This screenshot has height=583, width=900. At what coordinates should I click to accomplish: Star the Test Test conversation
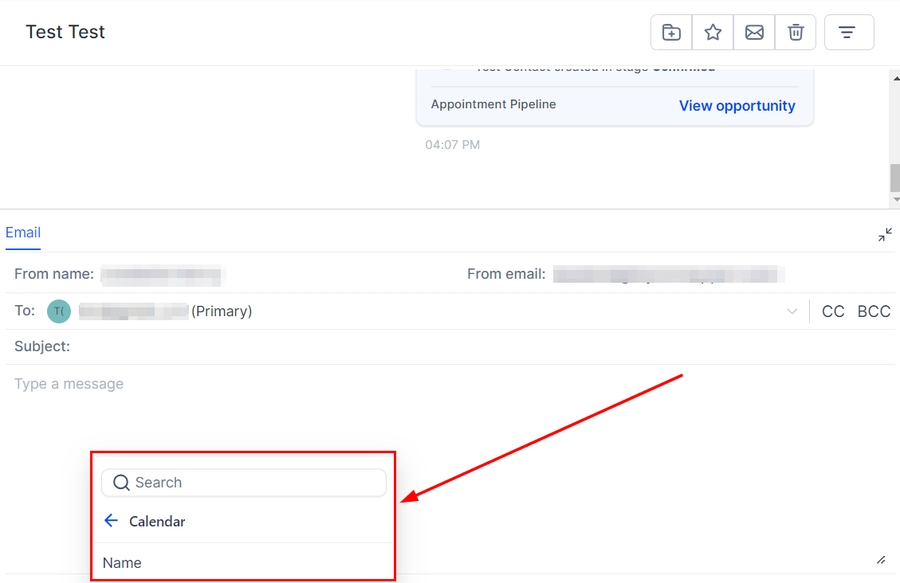click(x=713, y=32)
